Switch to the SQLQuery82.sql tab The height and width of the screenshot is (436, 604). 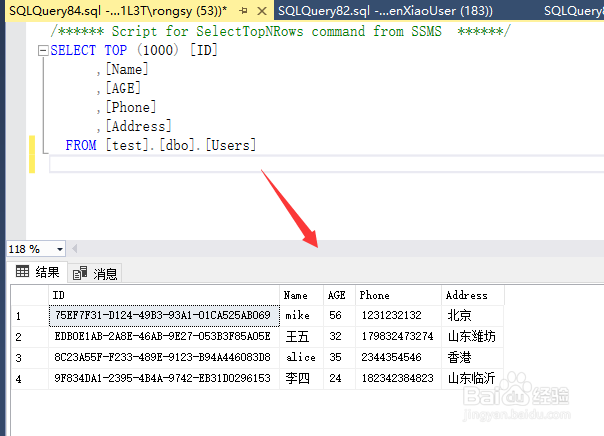click(385, 11)
